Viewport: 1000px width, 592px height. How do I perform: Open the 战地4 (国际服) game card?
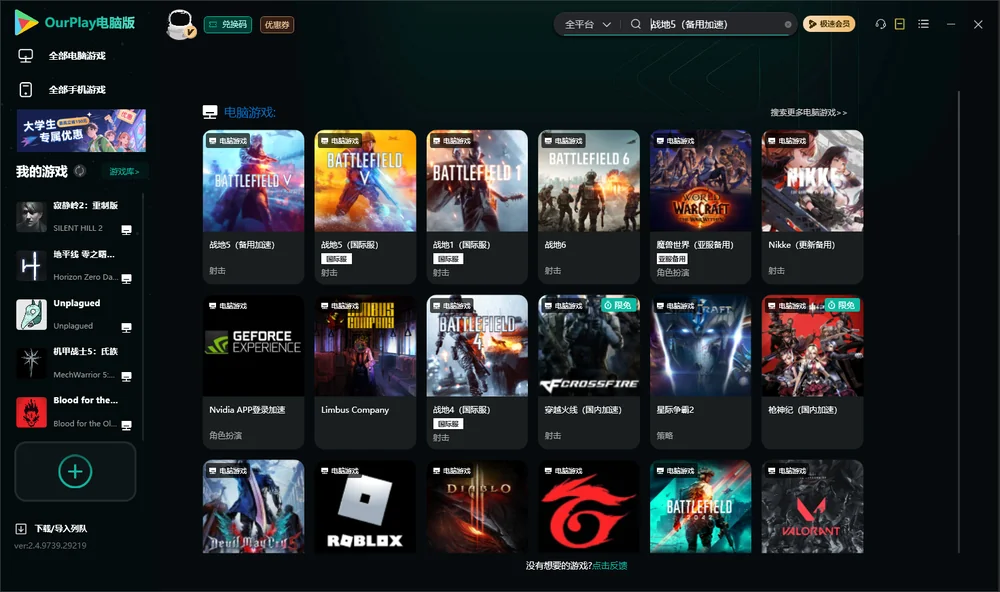pos(477,372)
